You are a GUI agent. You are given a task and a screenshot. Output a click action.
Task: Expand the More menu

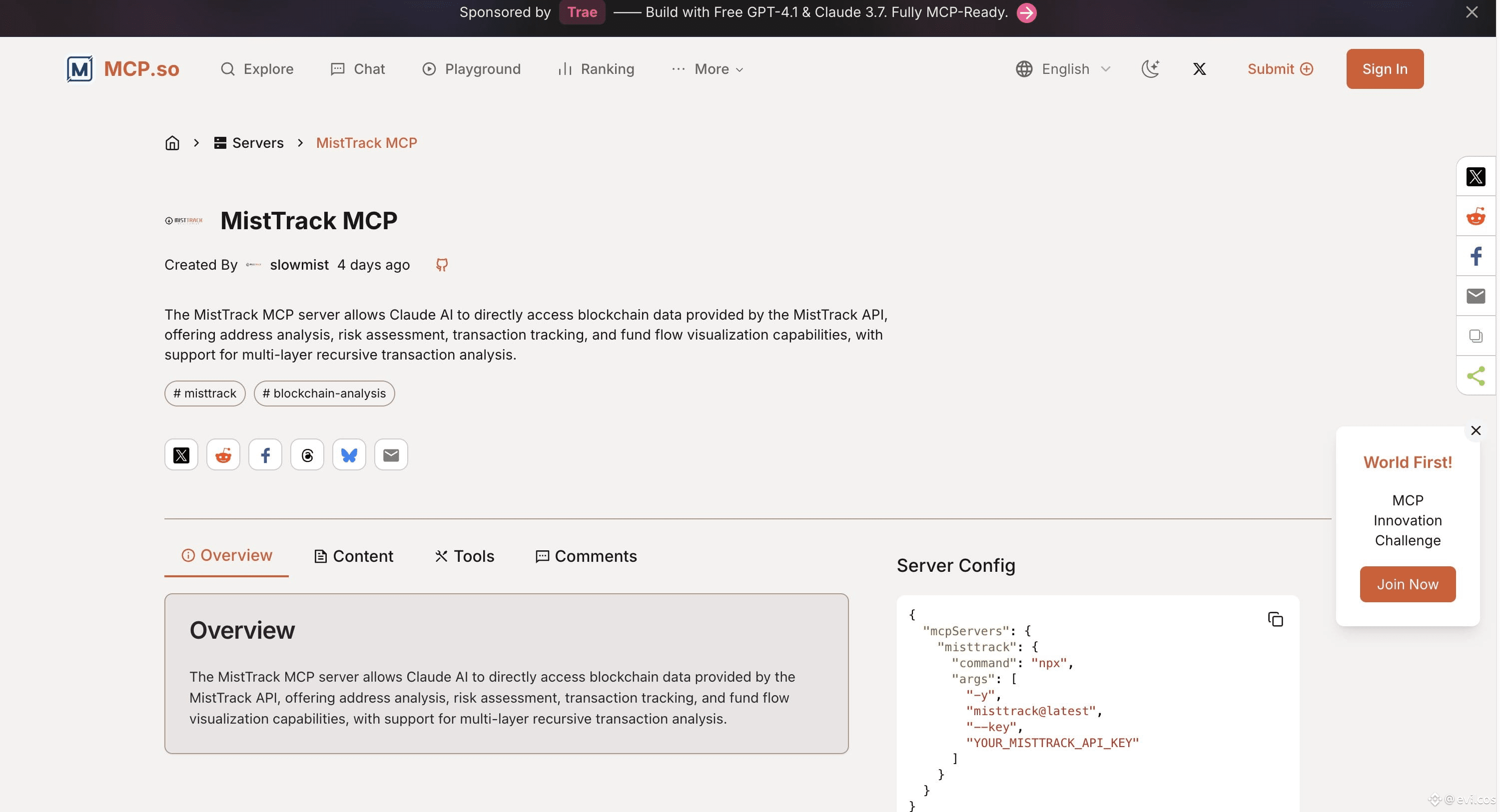point(707,69)
